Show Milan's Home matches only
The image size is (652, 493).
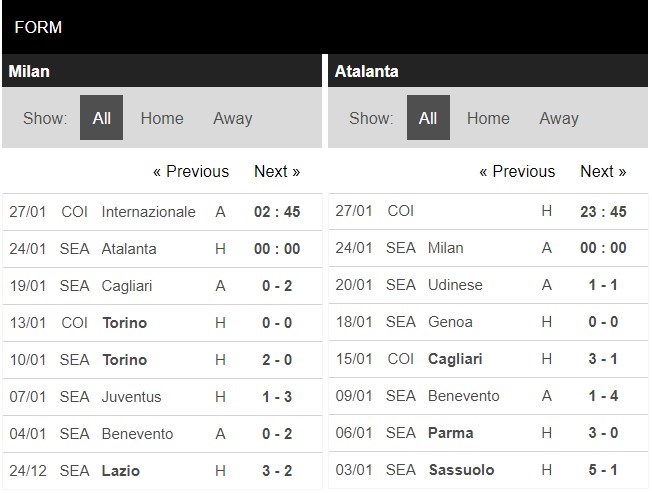click(x=162, y=118)
